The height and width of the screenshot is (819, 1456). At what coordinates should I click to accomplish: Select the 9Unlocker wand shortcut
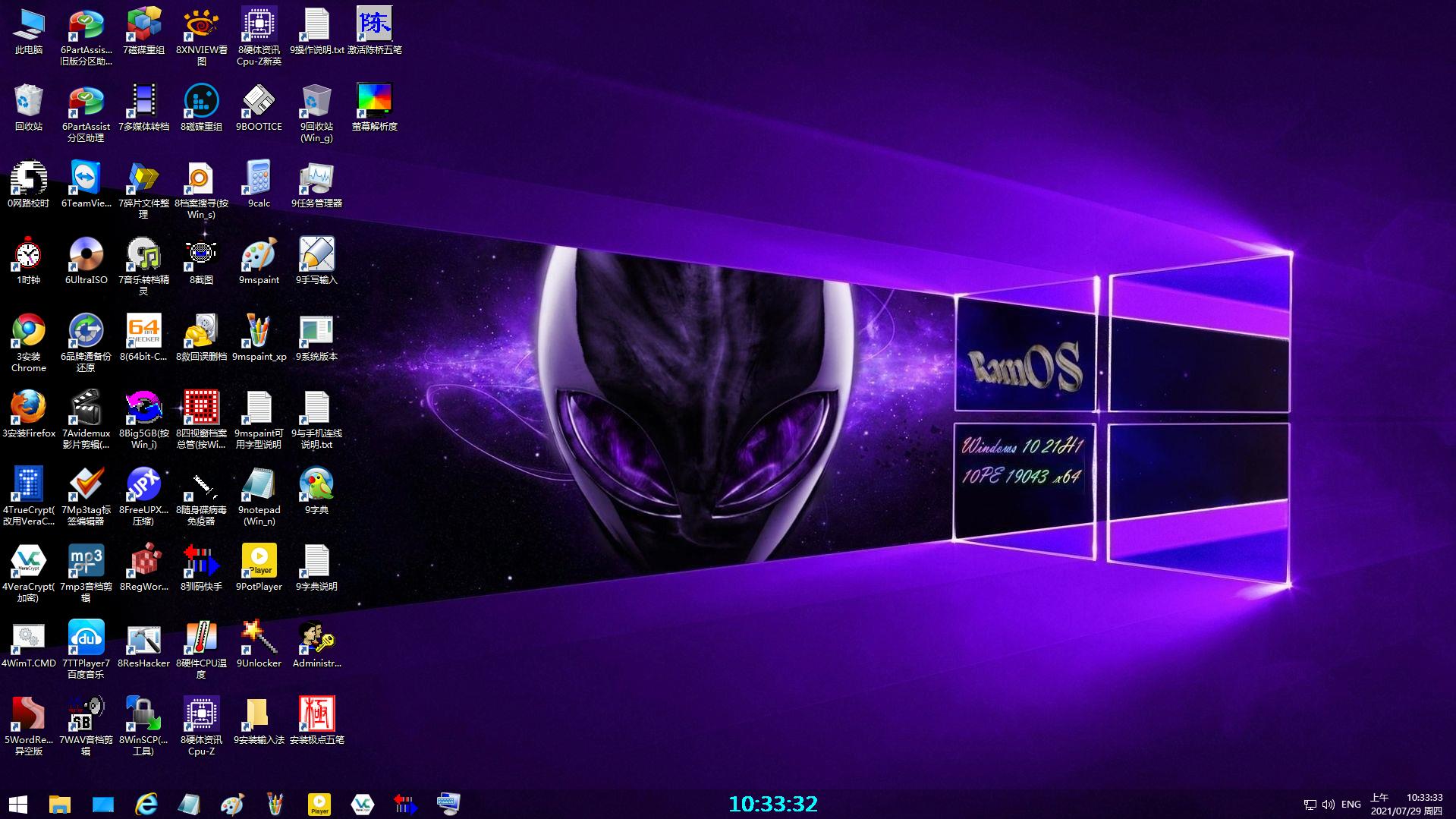pos(259,645)
